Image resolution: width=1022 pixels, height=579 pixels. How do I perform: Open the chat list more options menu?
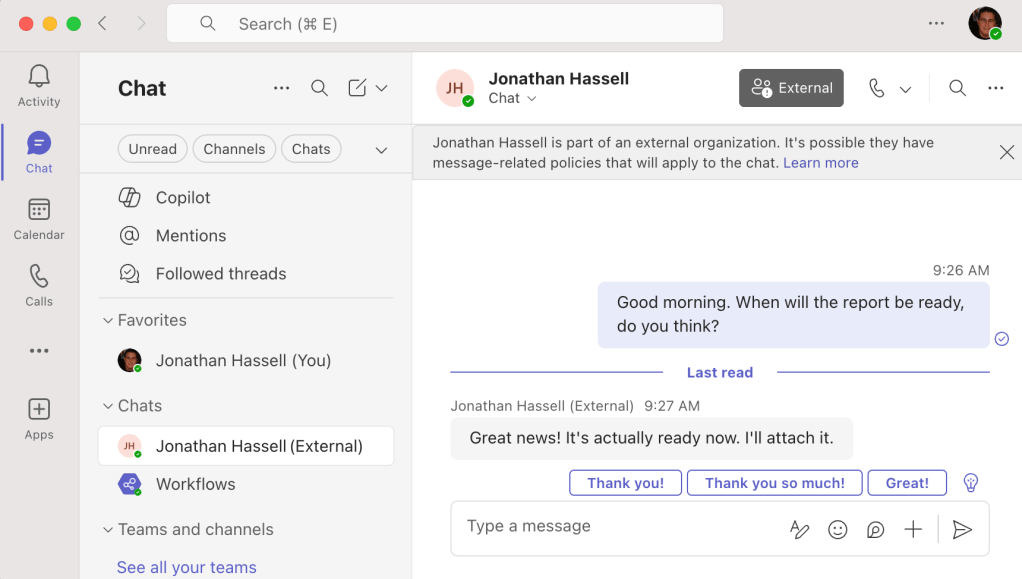pos(281,88)
